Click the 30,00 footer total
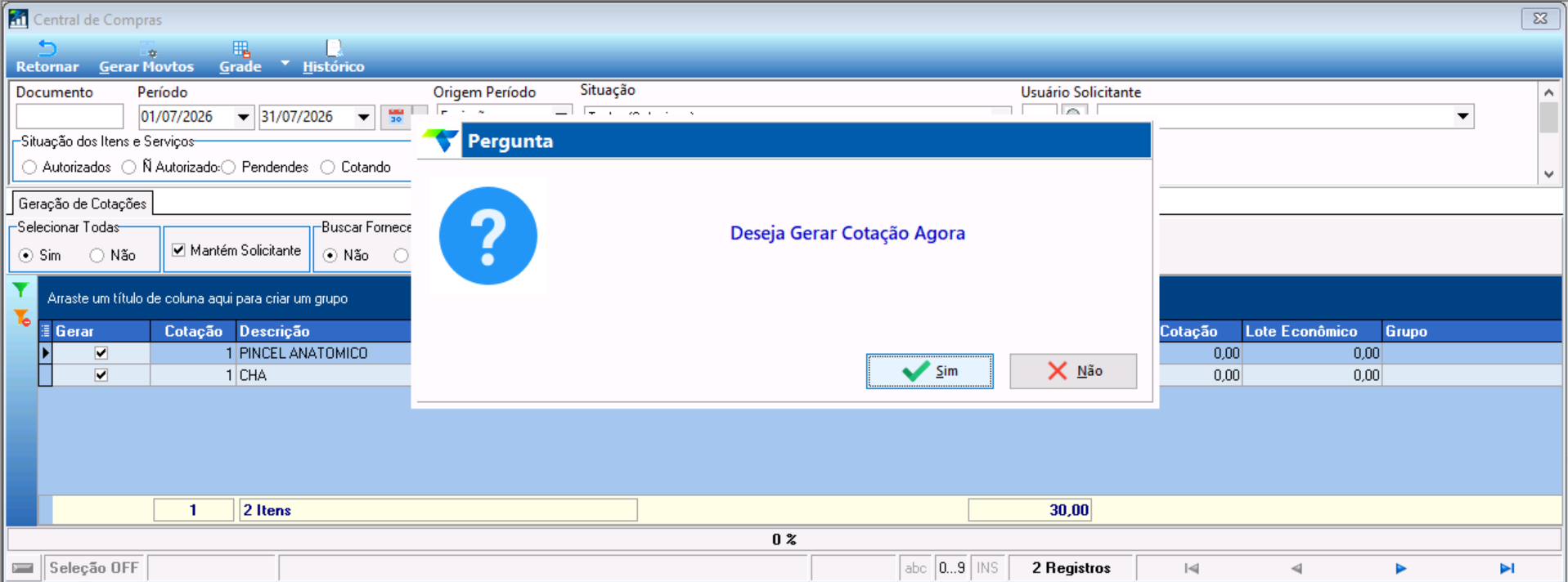Viewport: 1568px width, 582px height. point(1030,510)
